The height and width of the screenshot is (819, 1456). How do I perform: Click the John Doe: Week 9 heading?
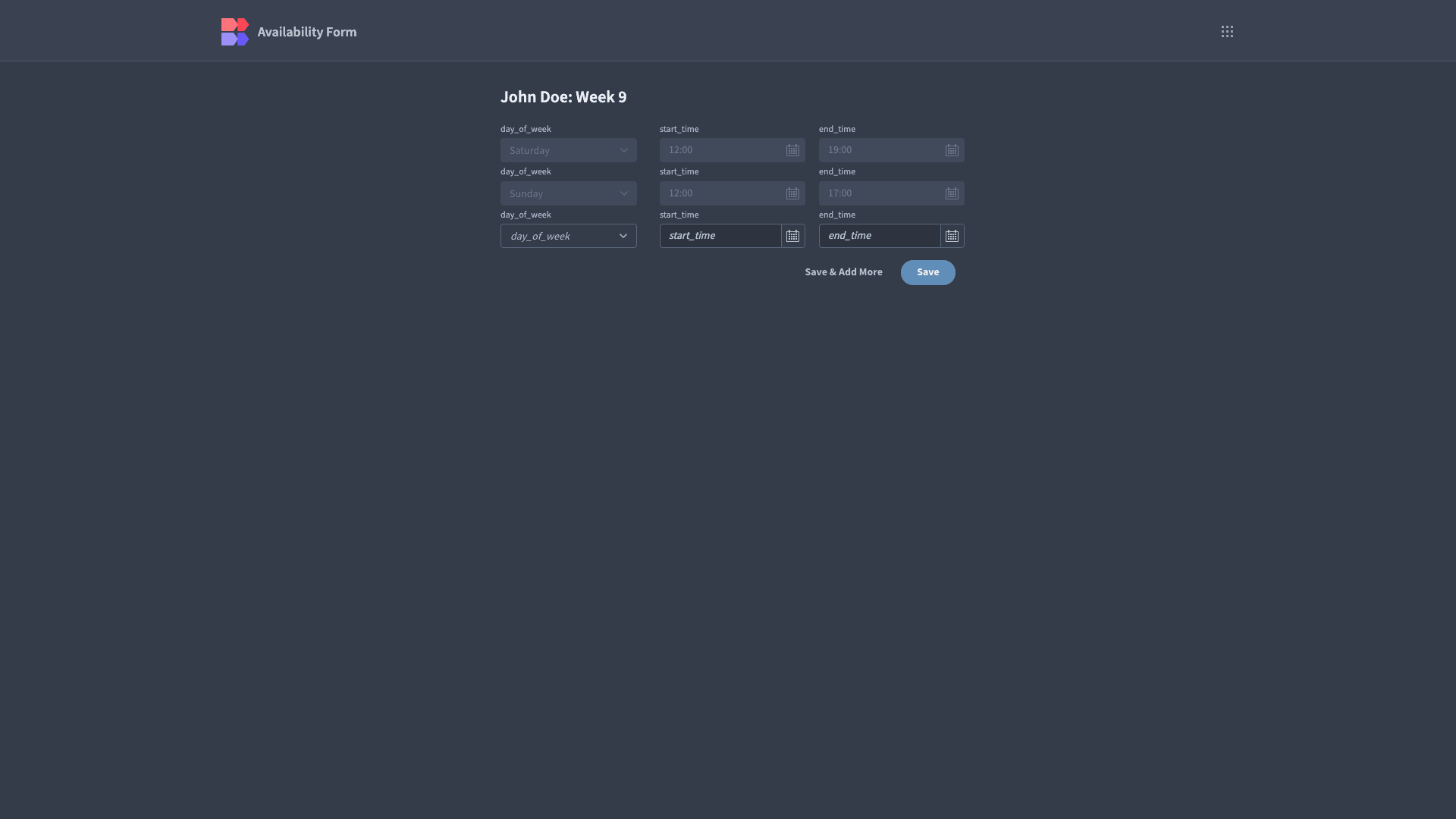(563, 97)
